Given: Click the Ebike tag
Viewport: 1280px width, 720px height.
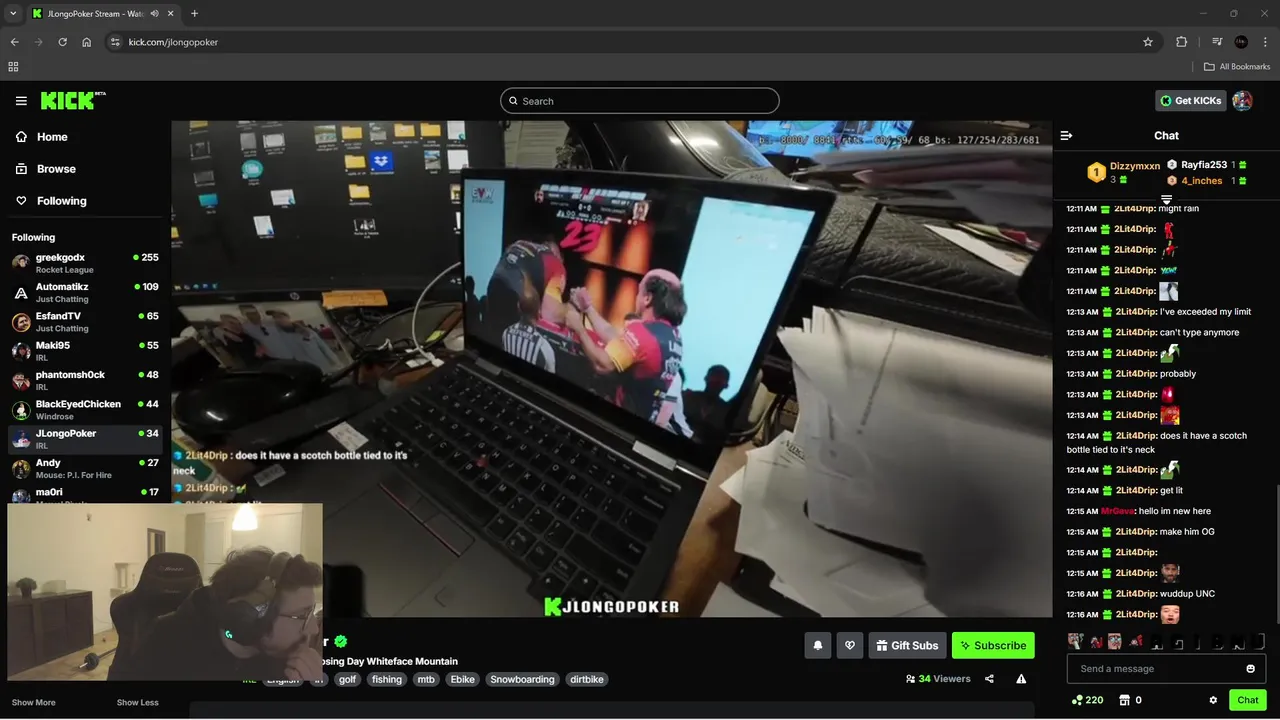Looking at the screenshot, I should pyautogui.click(x=463, y=680).
